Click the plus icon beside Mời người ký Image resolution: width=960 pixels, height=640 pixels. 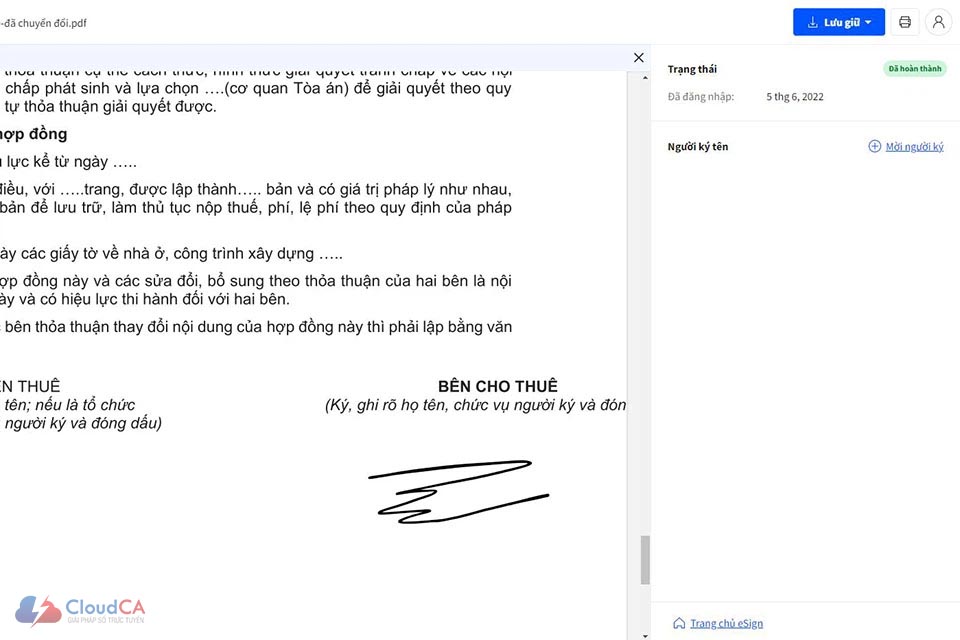tap(874, 146)
